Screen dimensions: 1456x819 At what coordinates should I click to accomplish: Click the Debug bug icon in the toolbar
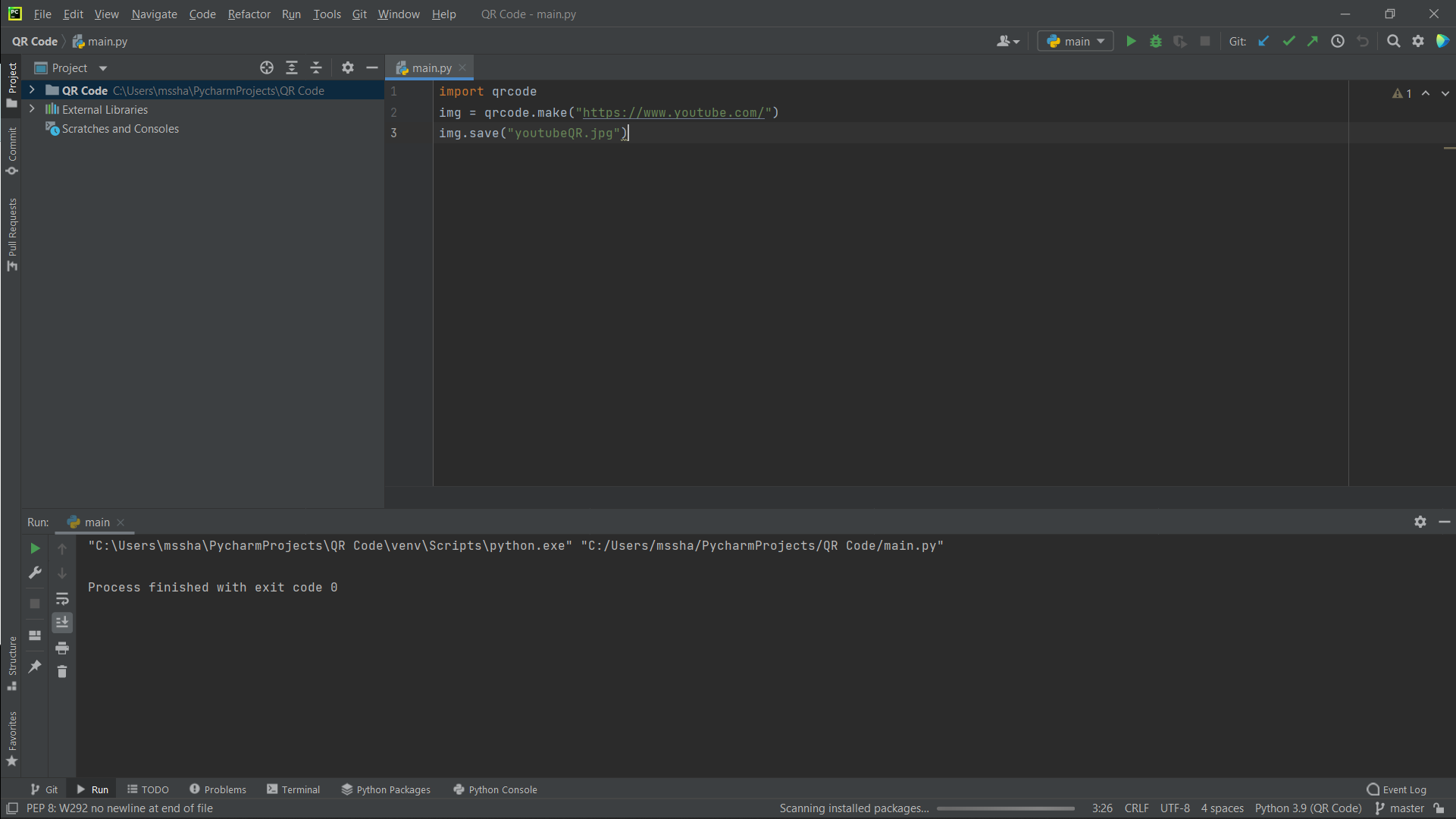(1155, 41)
